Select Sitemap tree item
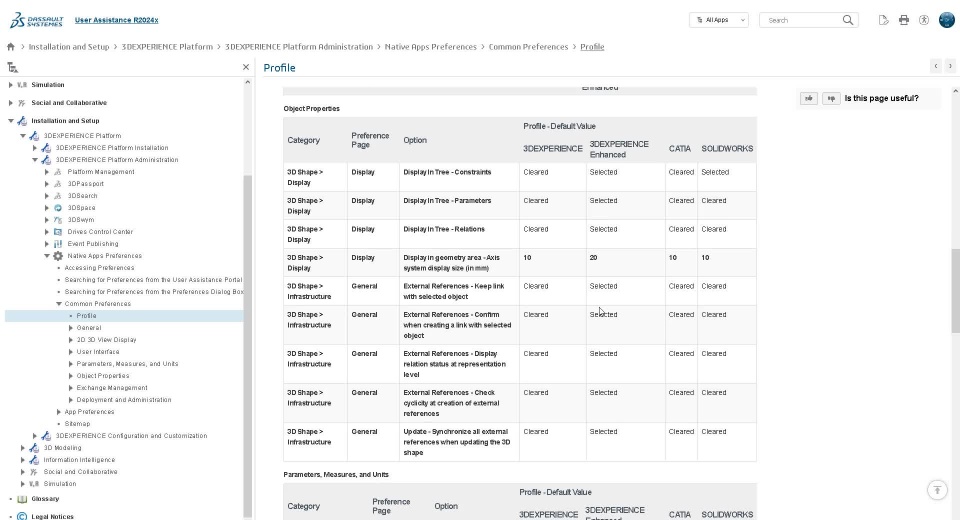 pos(77,424)
